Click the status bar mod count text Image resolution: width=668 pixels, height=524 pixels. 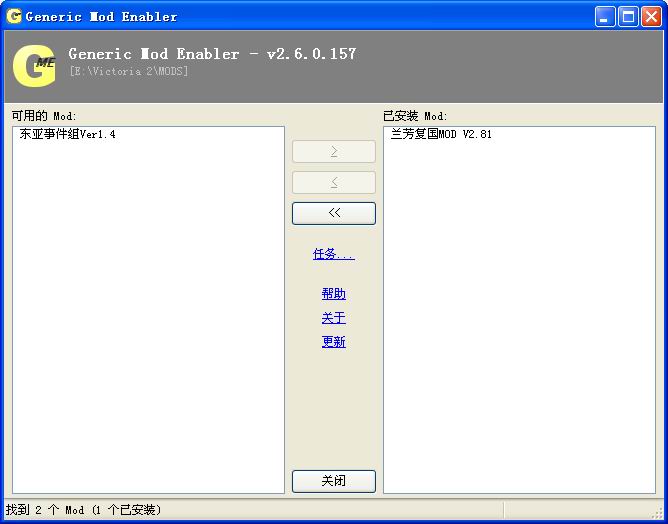pyautogui.click(x=83, y=510)
